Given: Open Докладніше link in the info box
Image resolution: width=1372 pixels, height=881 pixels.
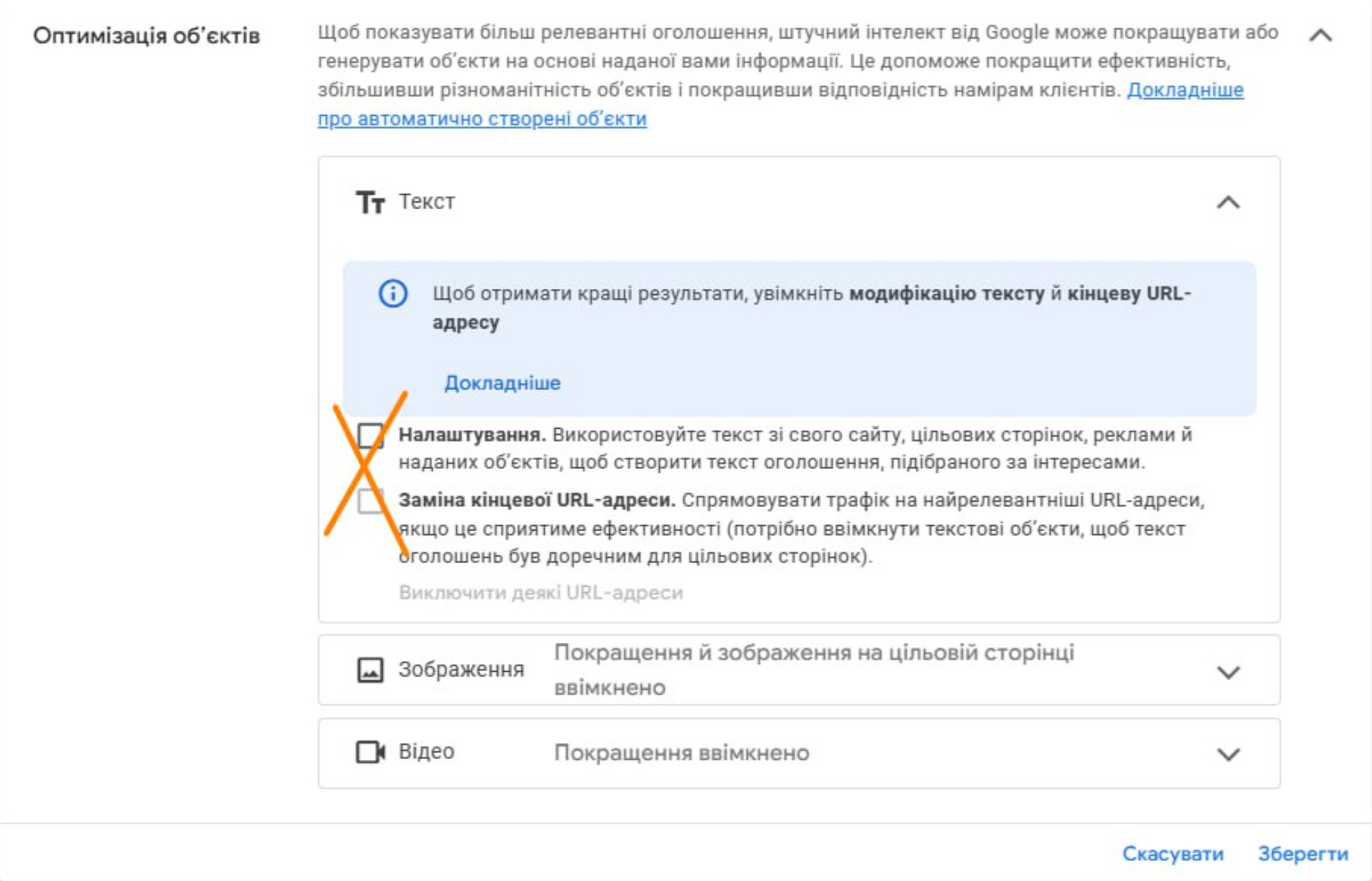Looking at the screenshot, I should coord(502,383).
